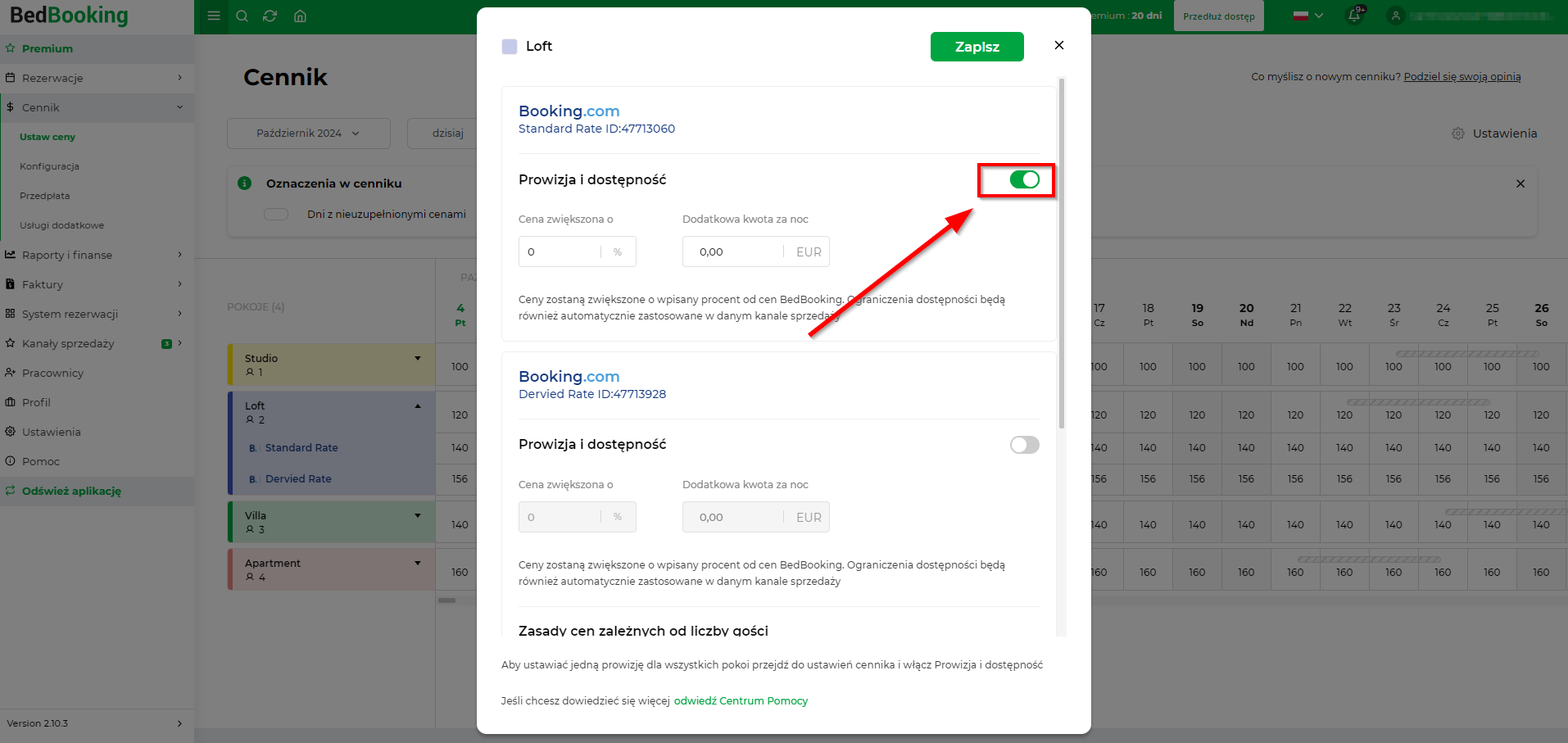1568x743 pixels.
Task: Save changes with Zapisz button
Action: 977,47
